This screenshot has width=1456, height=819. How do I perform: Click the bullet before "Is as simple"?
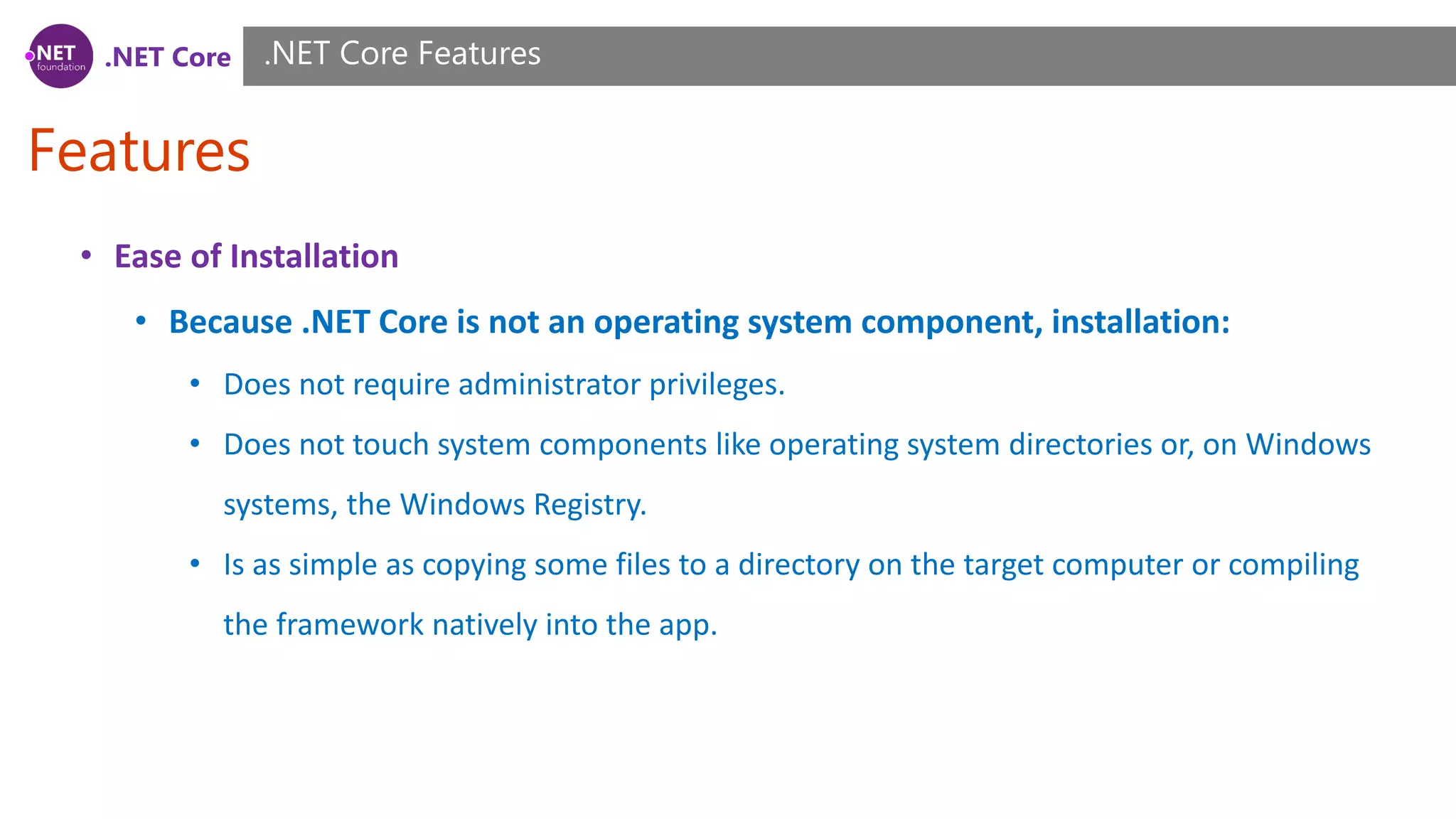point(196,564)
